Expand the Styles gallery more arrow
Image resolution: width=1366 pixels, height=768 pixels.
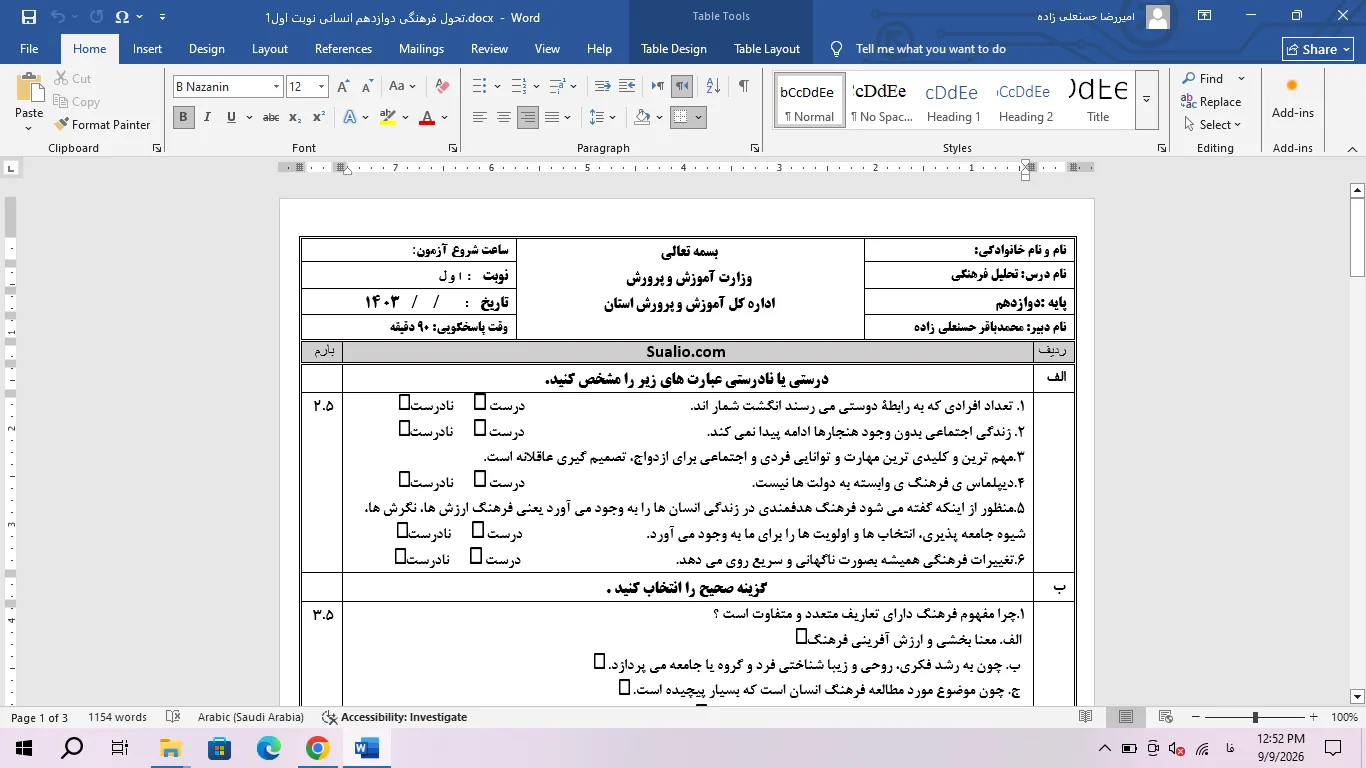(x=1147, y=99)
